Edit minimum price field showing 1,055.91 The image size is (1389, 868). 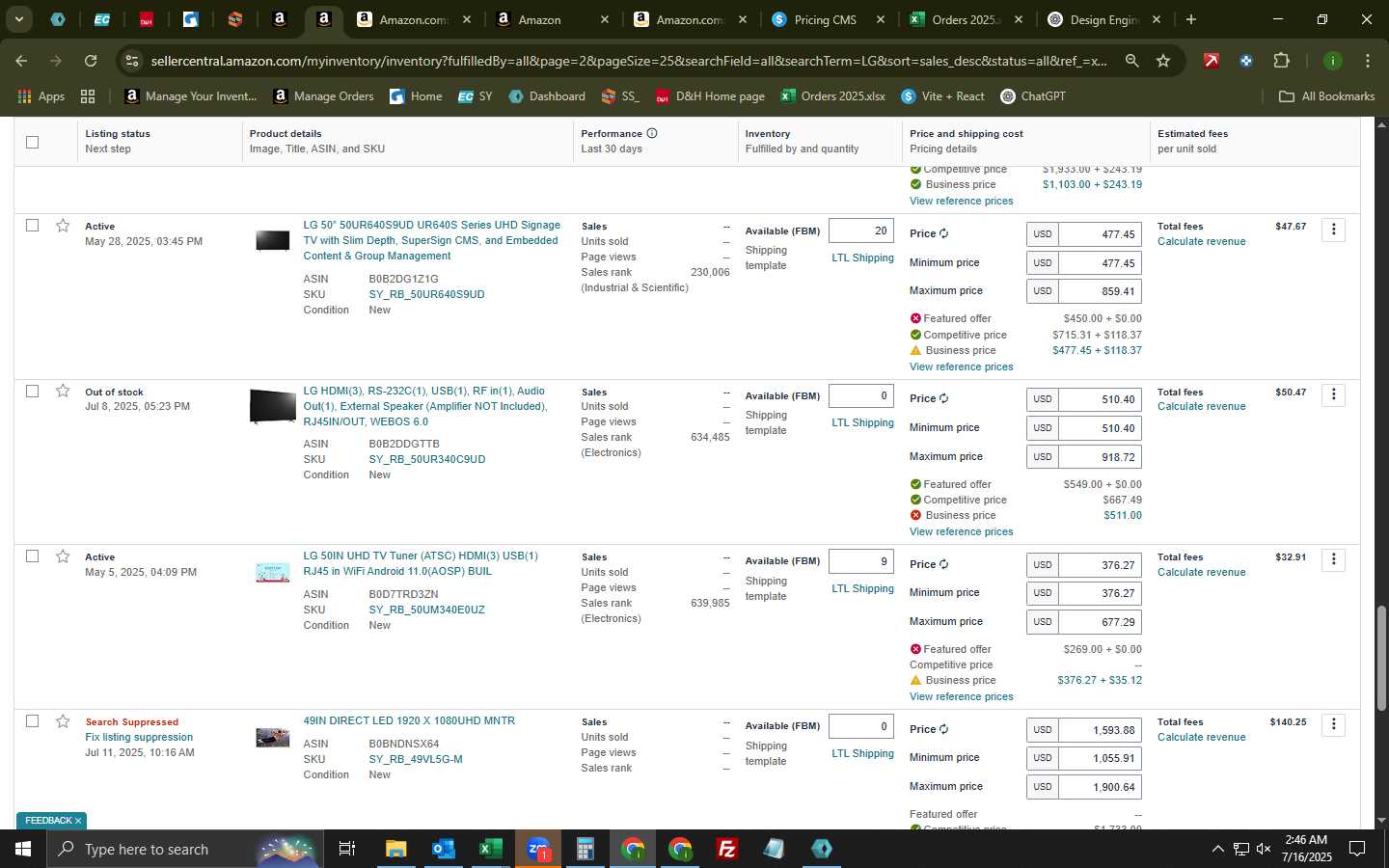[x=1100, y=758]
